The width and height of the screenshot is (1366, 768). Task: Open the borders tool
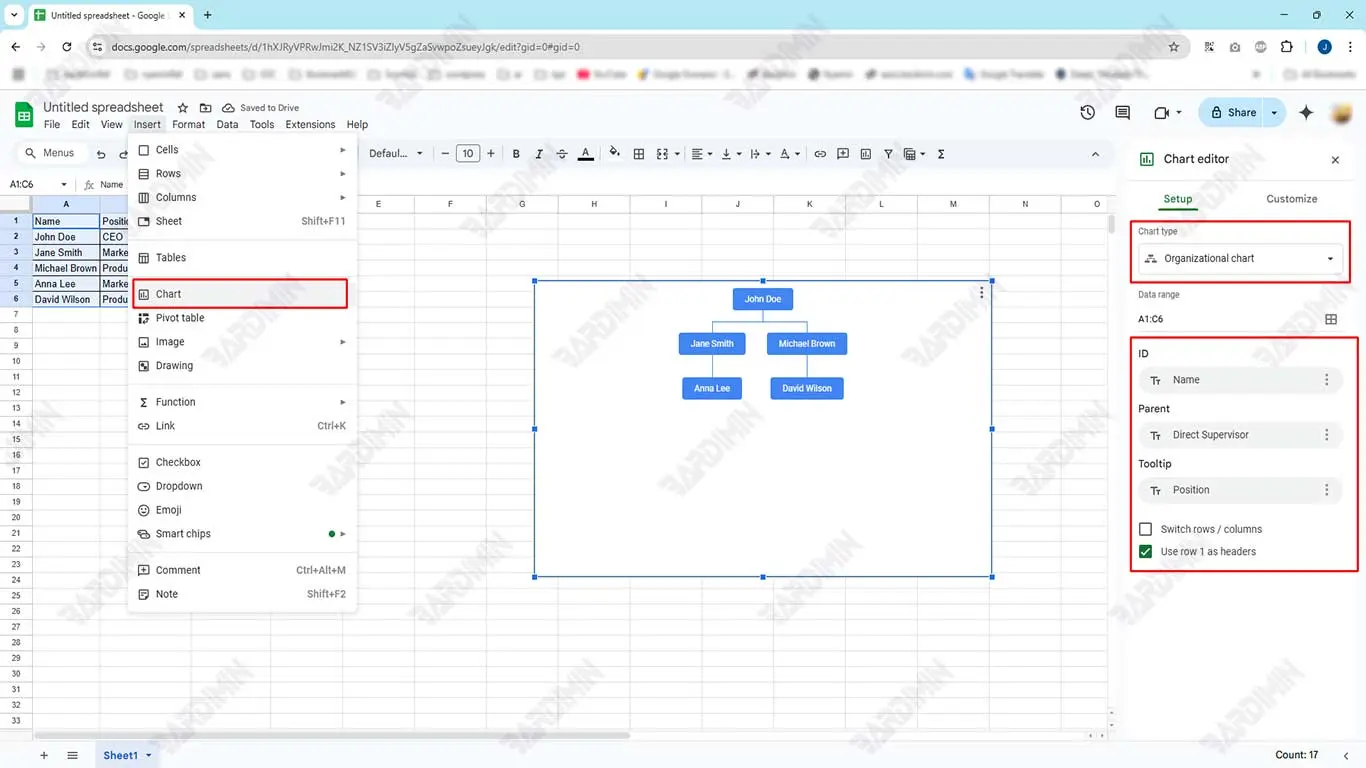pyautogui.click(x=639, y=154)
